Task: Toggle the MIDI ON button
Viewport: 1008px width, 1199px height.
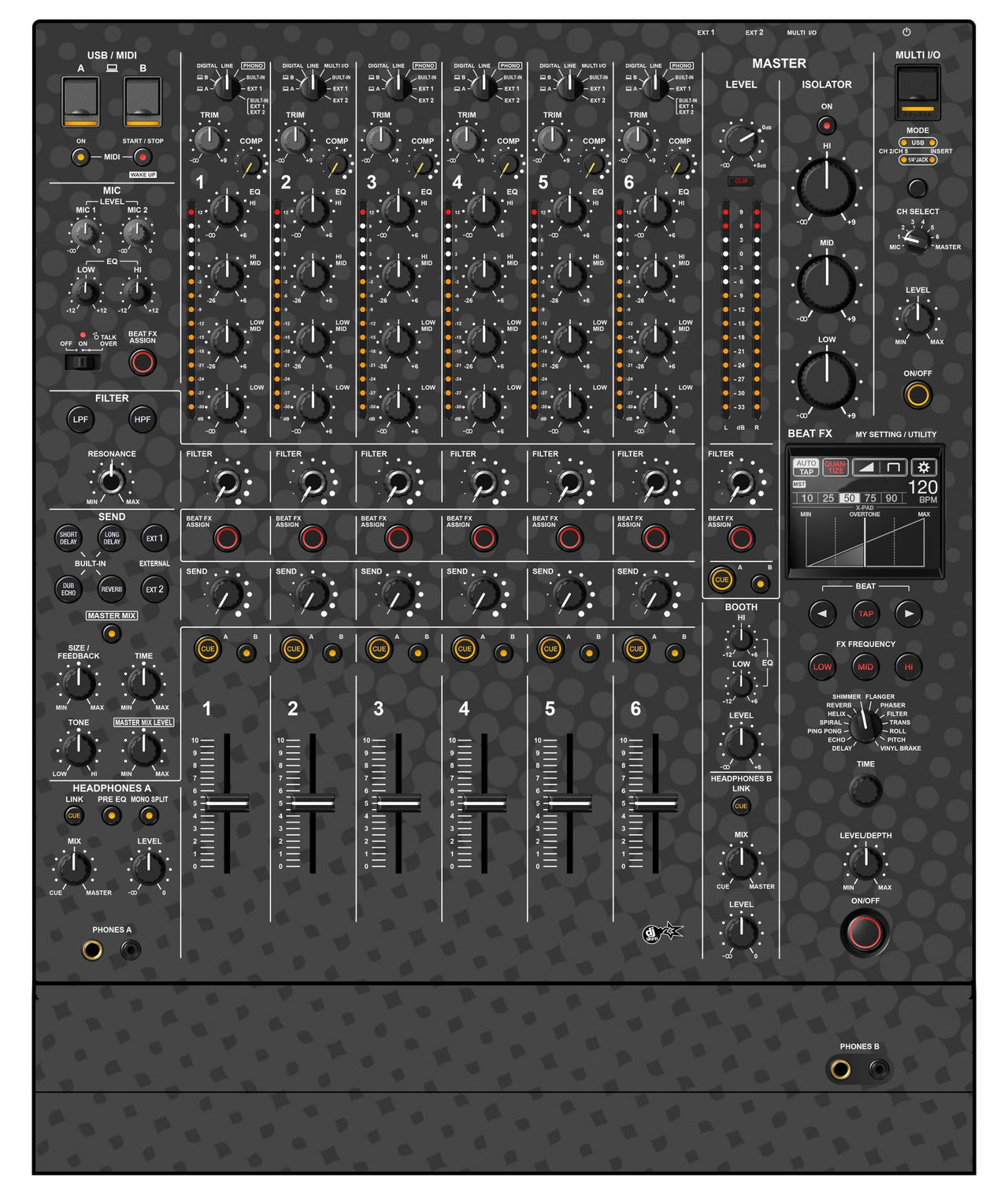Action: [x=80, y=157]
